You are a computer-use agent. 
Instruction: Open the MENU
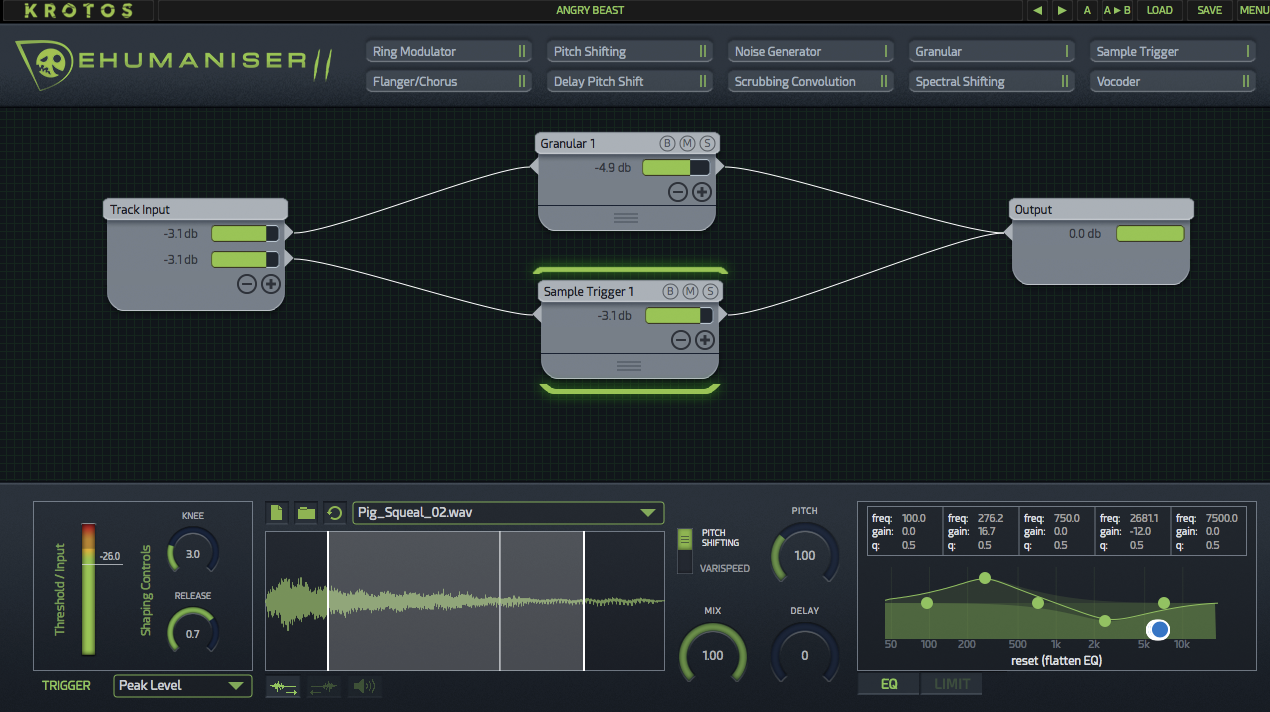(1254, 10)
